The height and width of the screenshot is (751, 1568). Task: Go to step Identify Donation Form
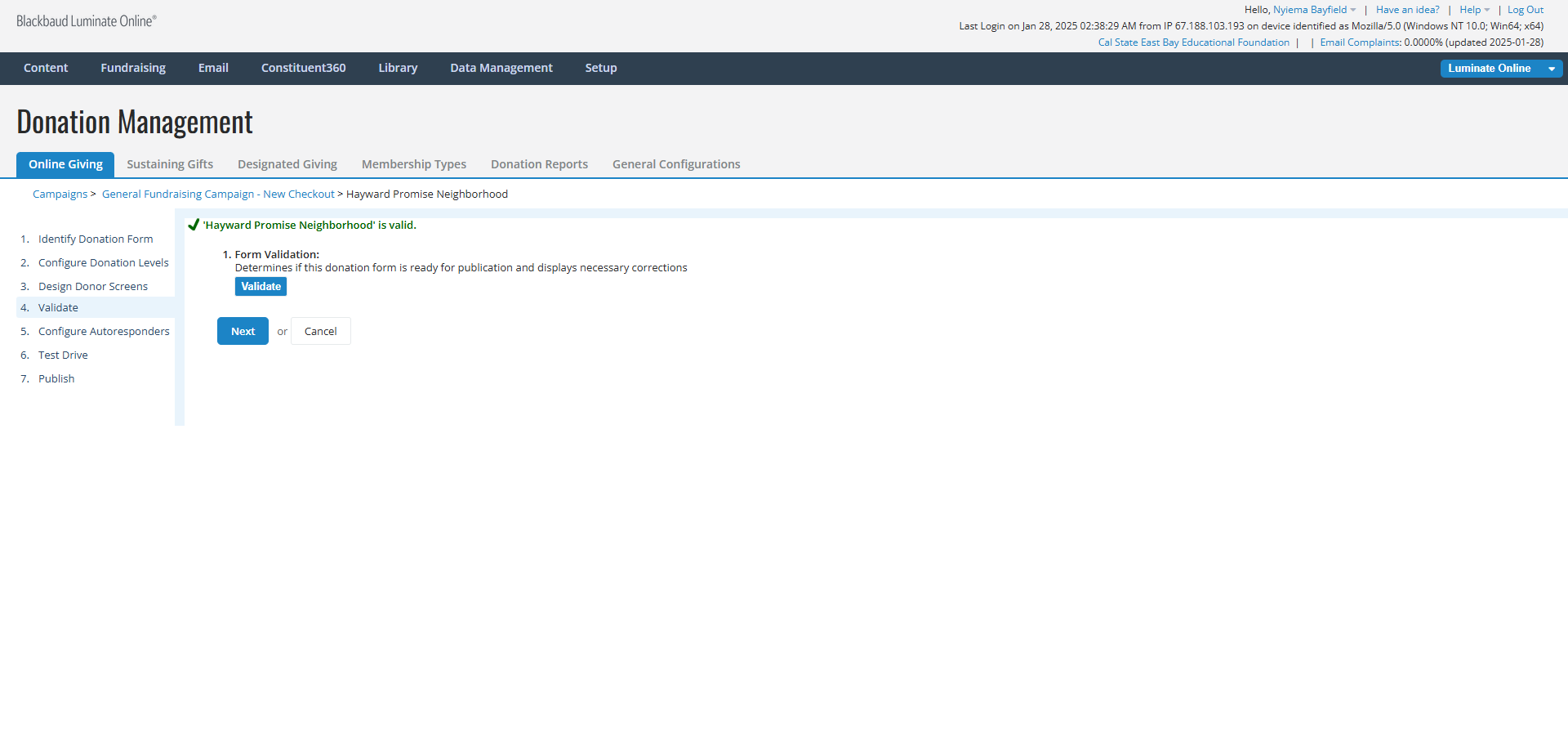(96, 239)
